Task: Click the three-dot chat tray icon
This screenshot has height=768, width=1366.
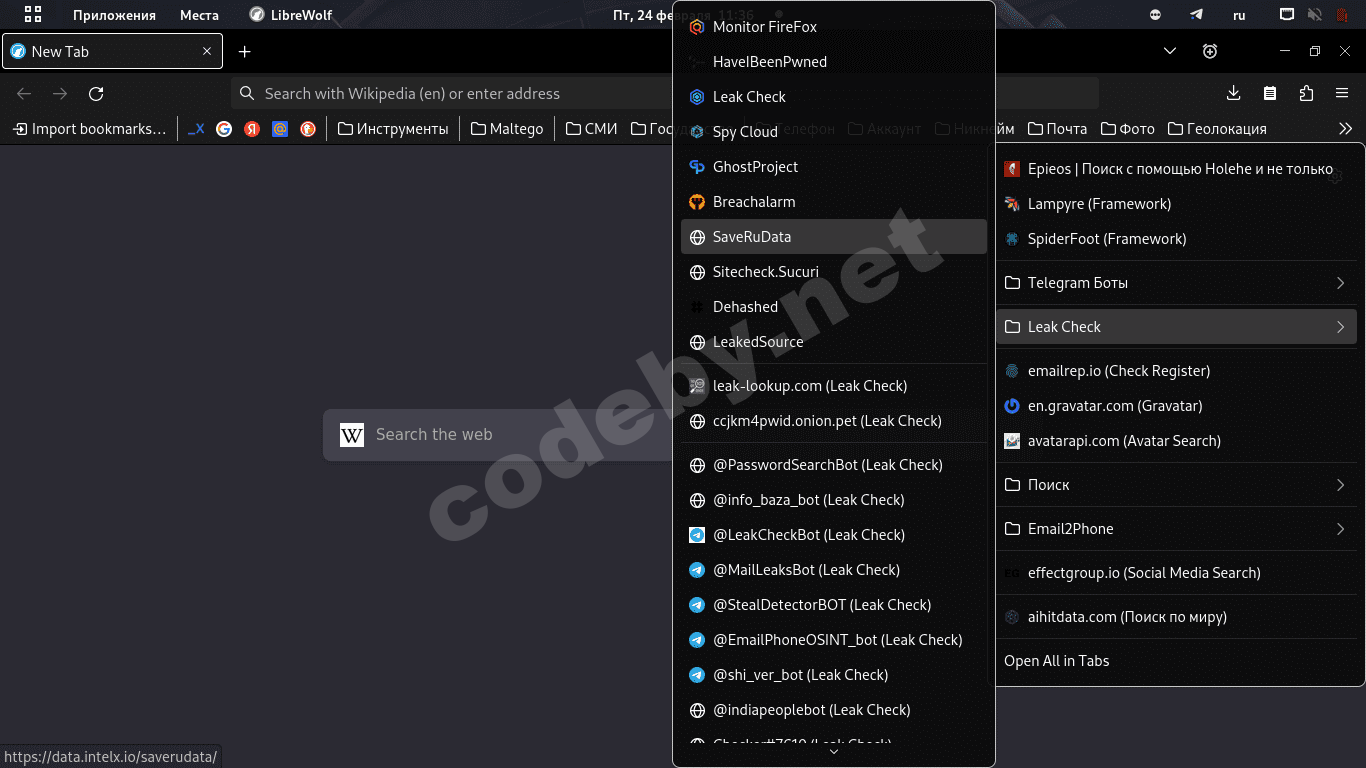Action: (1156, 15)
